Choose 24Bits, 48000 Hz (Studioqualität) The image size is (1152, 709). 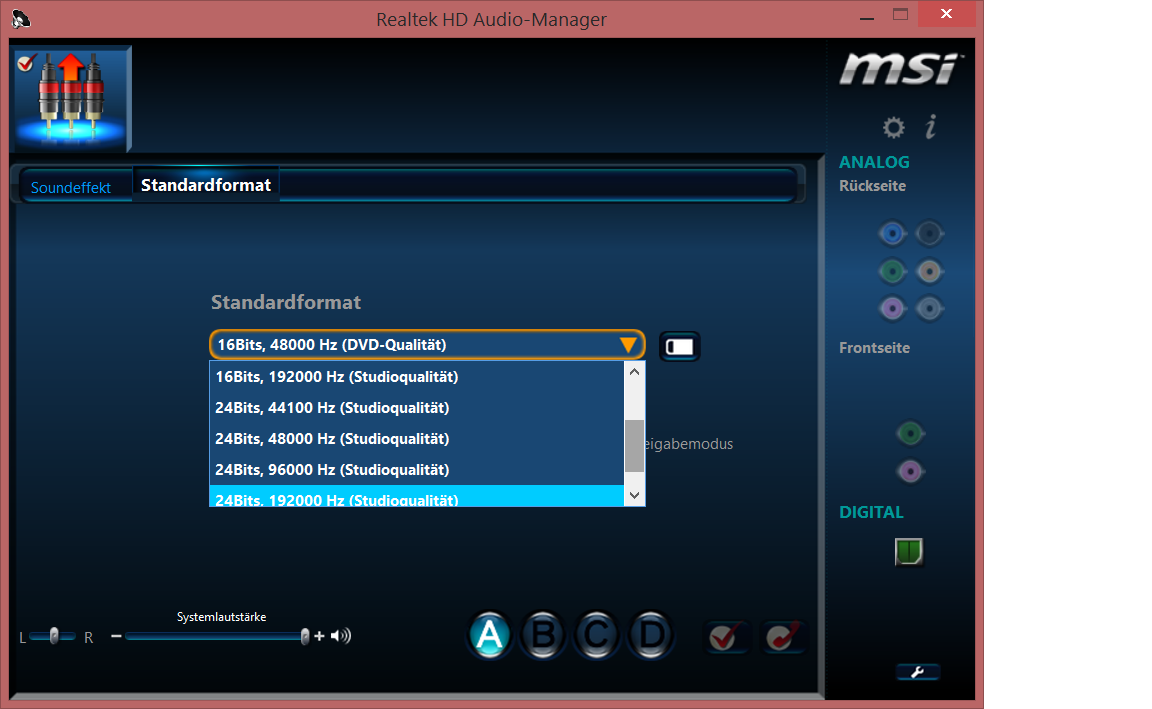pyautogui.click(x=417, y=438)
